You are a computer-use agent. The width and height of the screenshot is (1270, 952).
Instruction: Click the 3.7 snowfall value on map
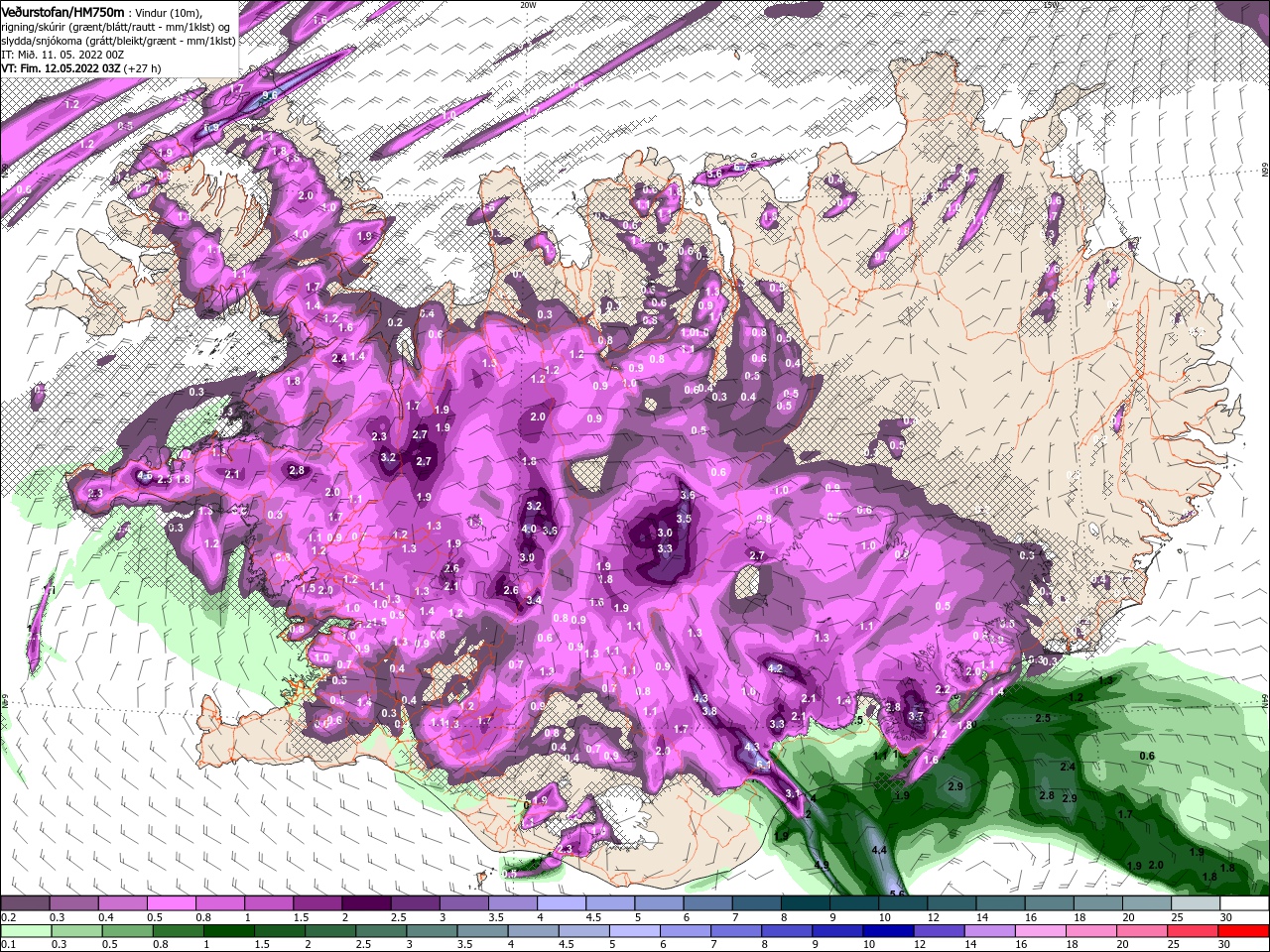click(916, 715)
